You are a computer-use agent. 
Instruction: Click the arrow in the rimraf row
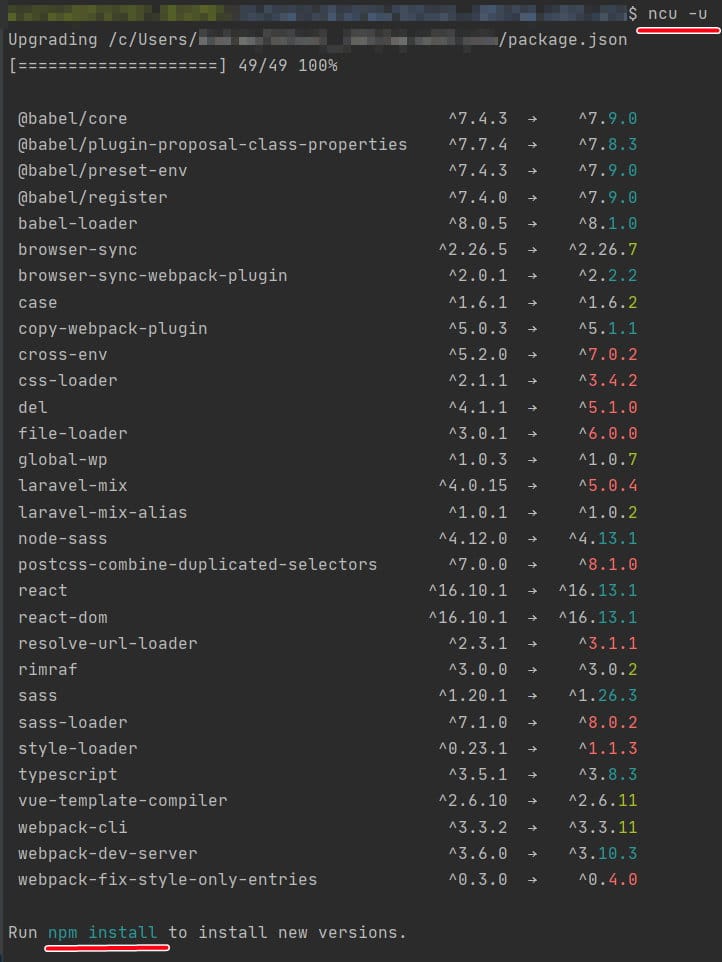pos(532,670)
